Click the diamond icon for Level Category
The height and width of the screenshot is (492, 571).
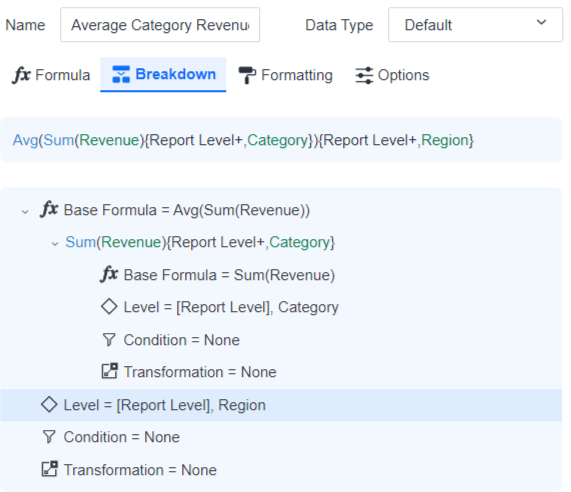(109, 307)
